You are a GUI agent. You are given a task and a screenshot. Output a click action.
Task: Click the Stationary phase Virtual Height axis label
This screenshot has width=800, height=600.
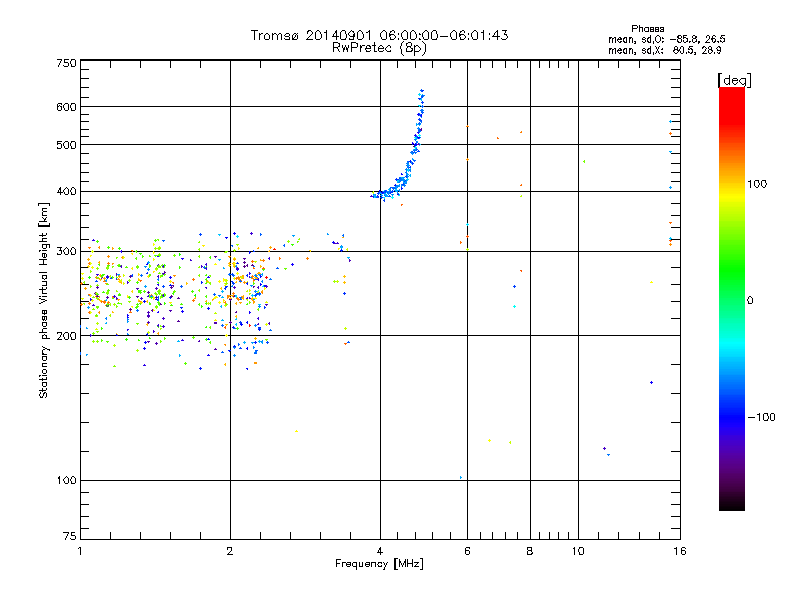point(44,300)
